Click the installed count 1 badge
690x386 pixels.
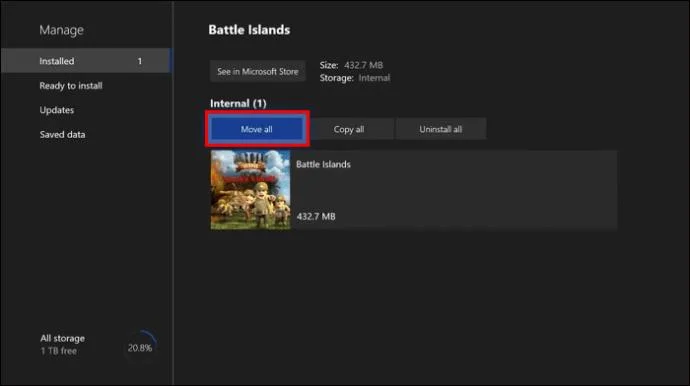[x=140, y=61]
